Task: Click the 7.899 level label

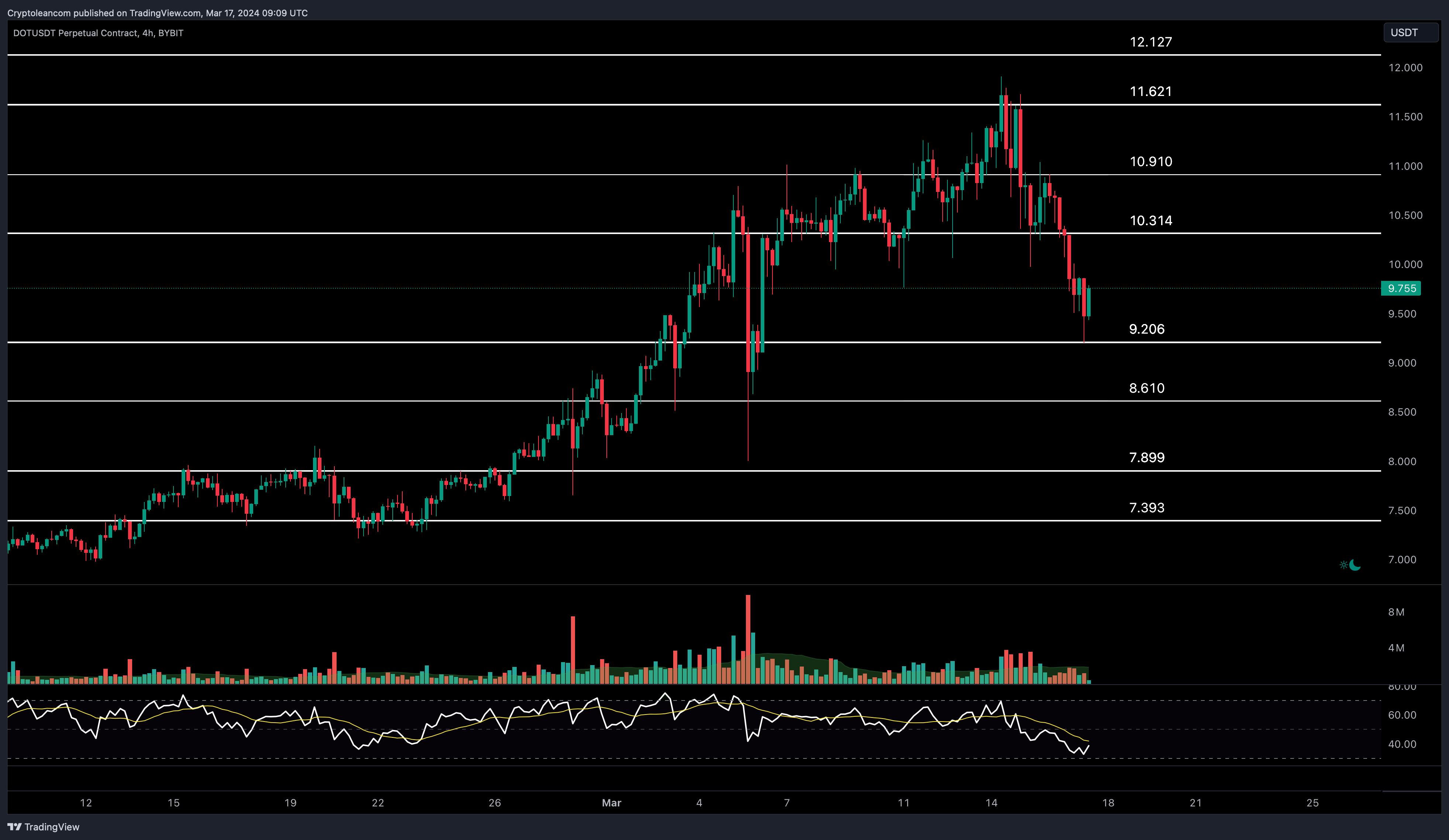Action: (1147, 458)
